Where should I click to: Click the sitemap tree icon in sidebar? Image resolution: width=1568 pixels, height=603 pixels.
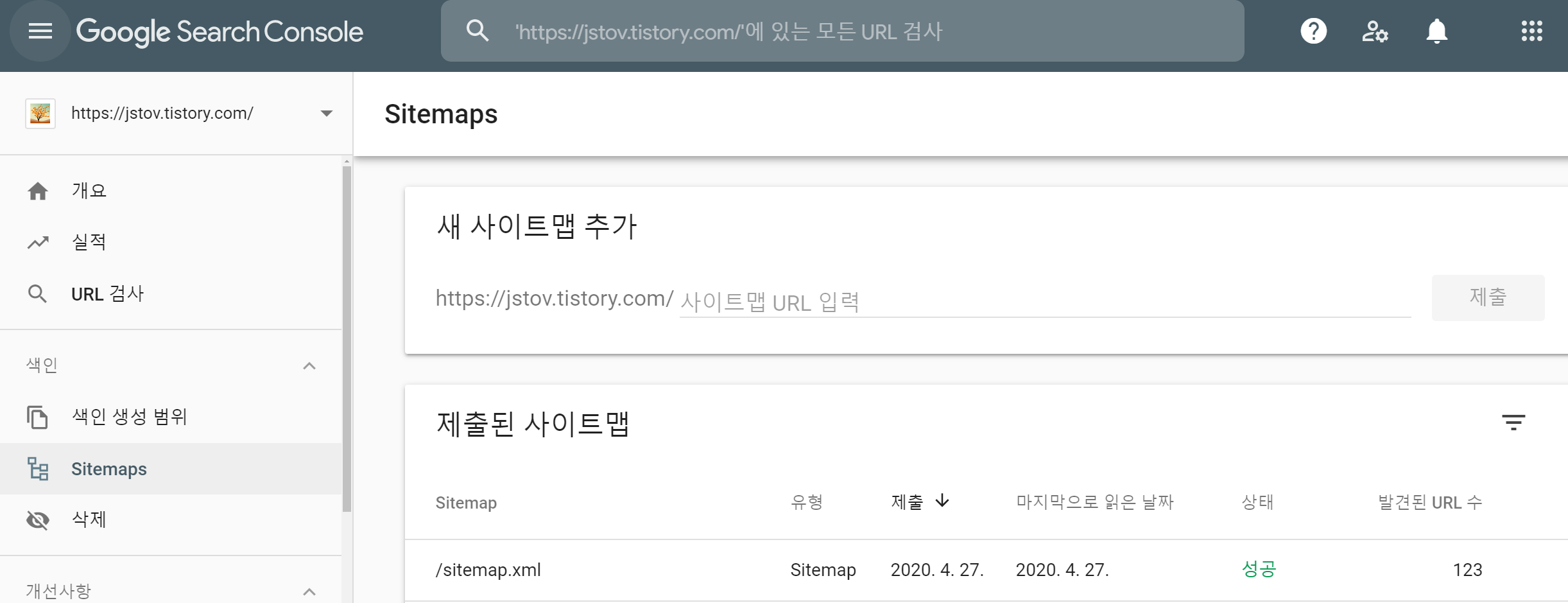click(x=38, y=469)
